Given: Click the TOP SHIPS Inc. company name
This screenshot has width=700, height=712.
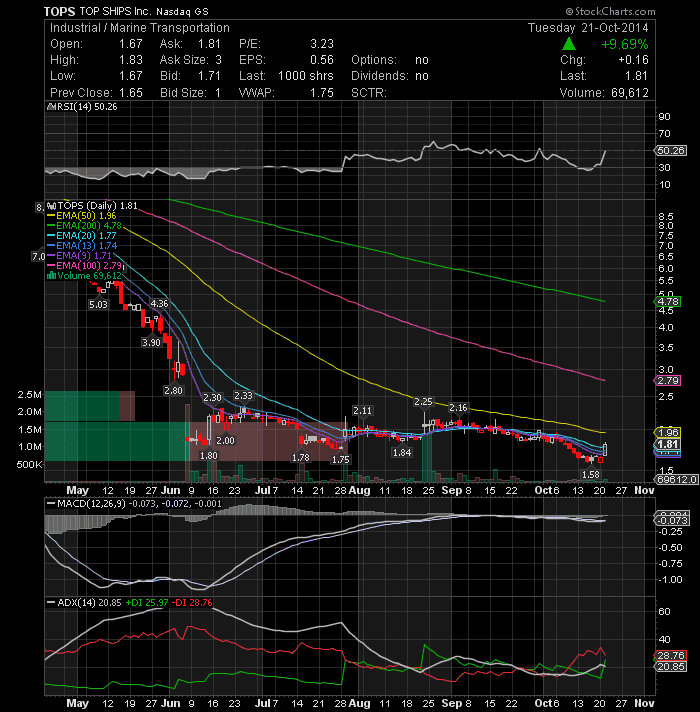Looking at the screenshot, I should (115, 12).
